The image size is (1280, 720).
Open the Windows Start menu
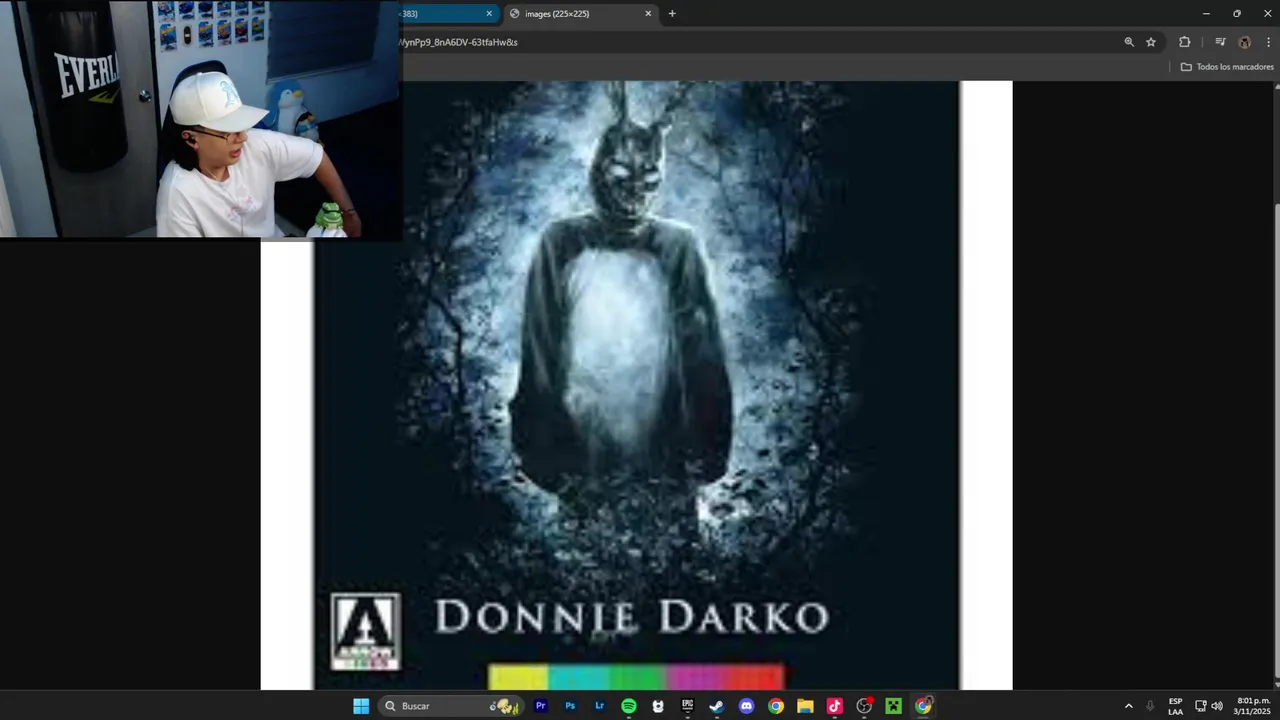361,706
